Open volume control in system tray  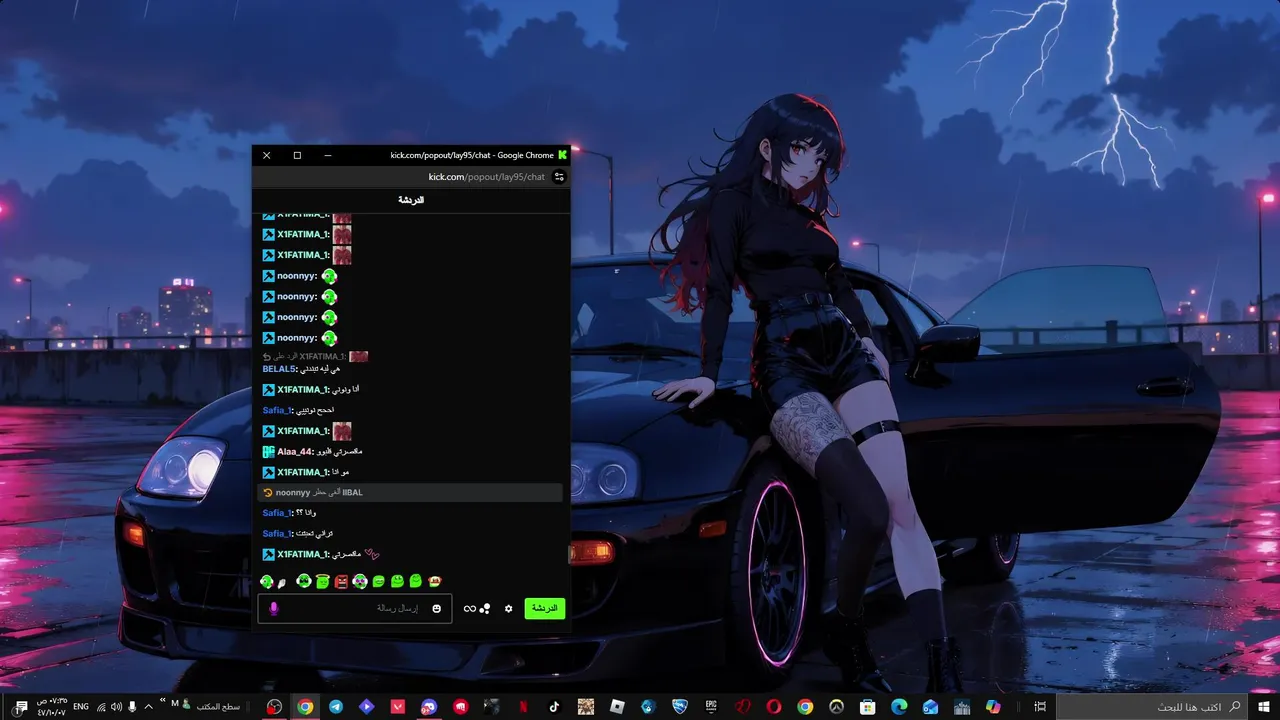116,707
